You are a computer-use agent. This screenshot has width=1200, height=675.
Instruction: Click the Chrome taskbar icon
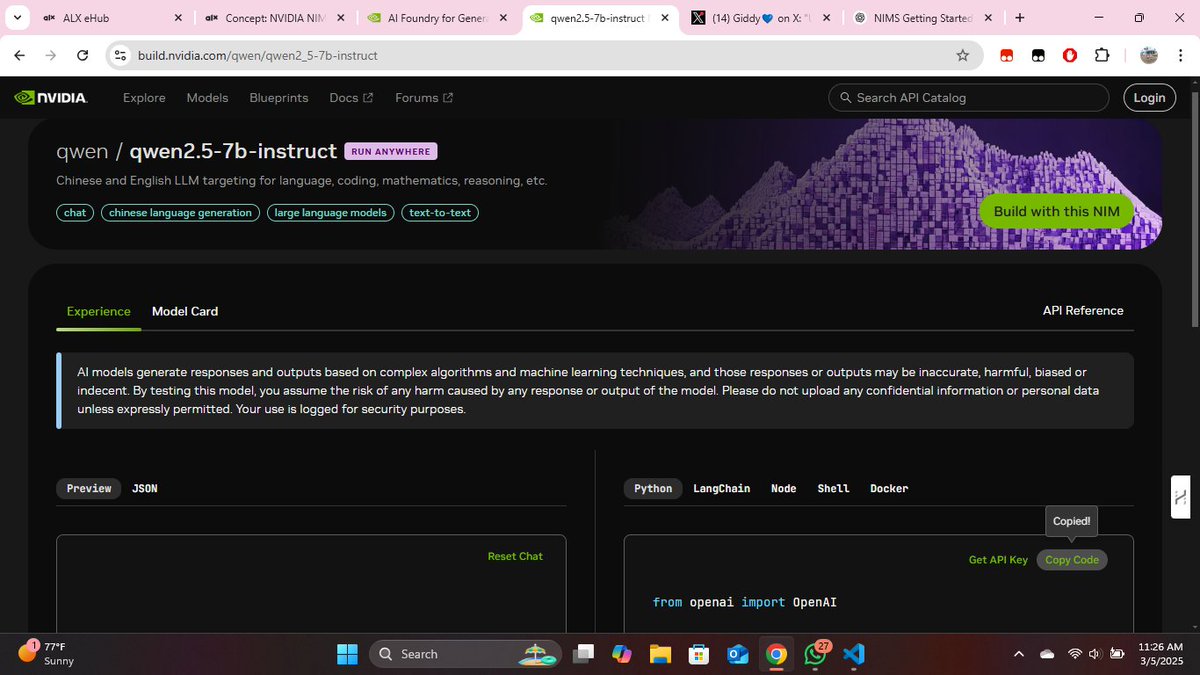coord(776,654)
